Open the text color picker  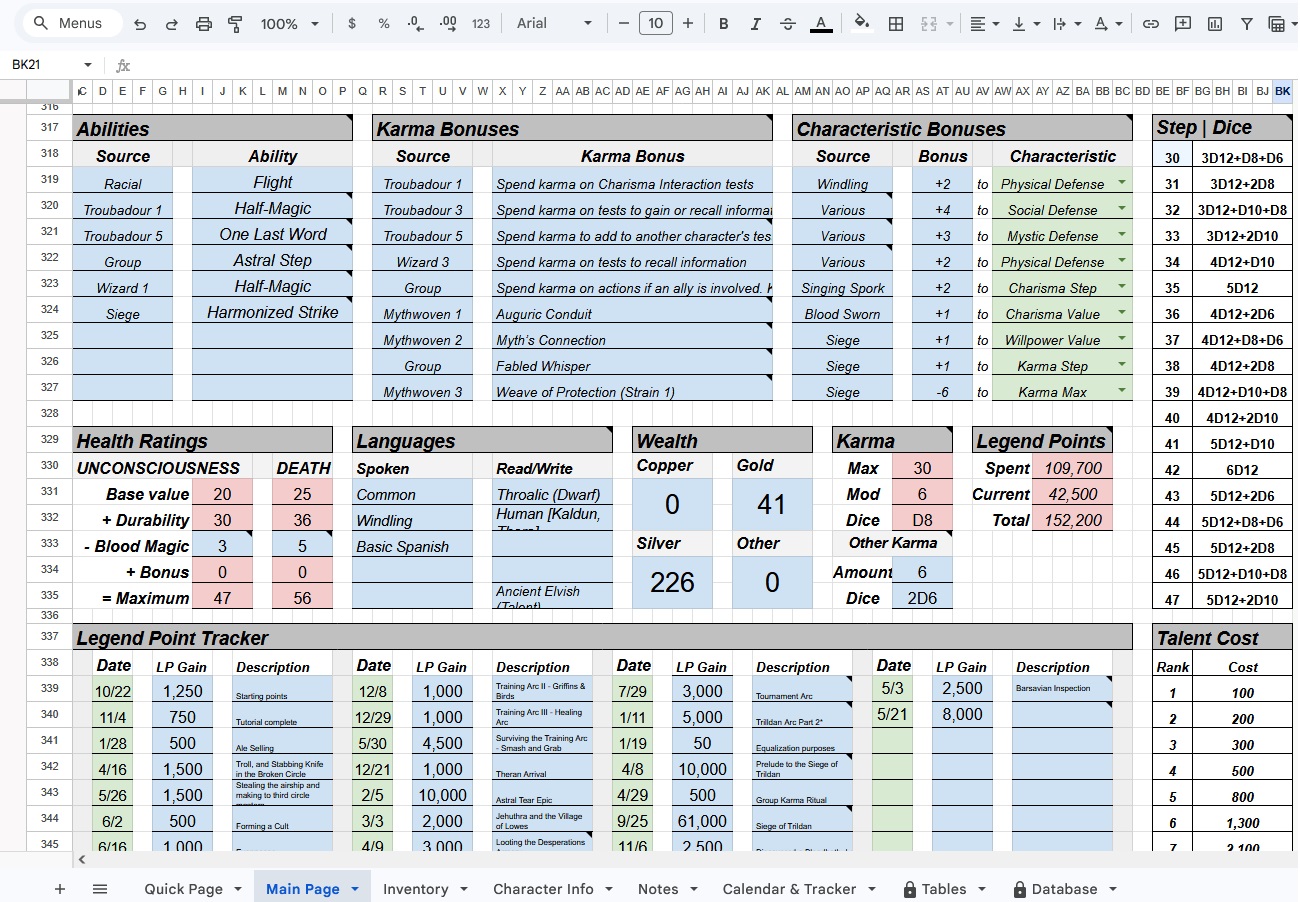click(x=821, y=23)
